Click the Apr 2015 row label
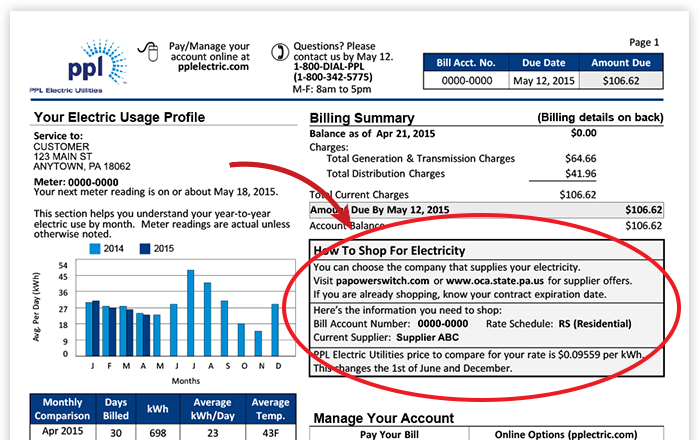 (x=62, y=431)
